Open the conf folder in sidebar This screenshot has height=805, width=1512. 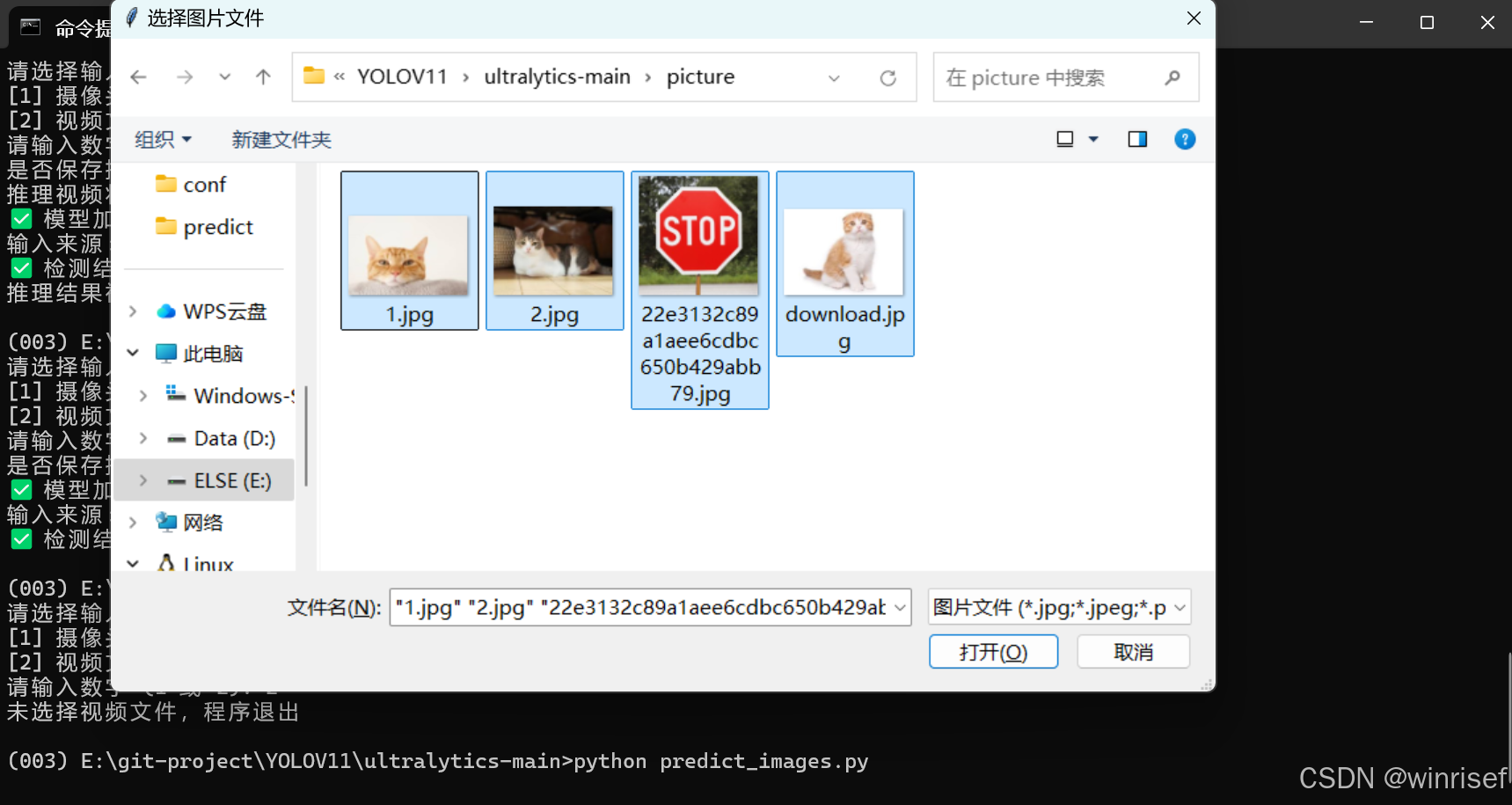coord(191,185)
